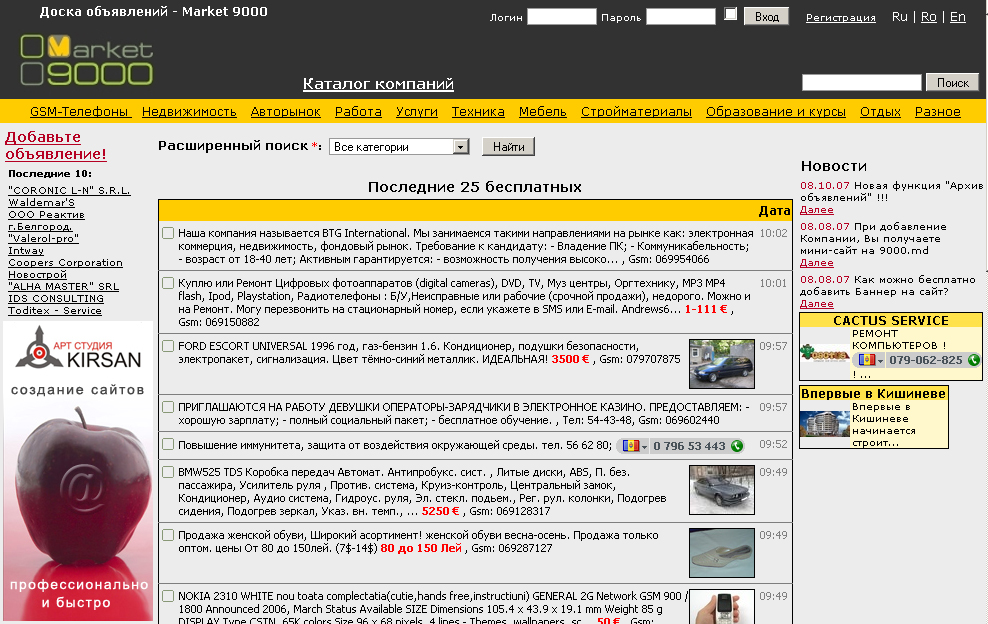The image size is (988, 624).
Task: Select the Работа category menu item
Action: 358,112
